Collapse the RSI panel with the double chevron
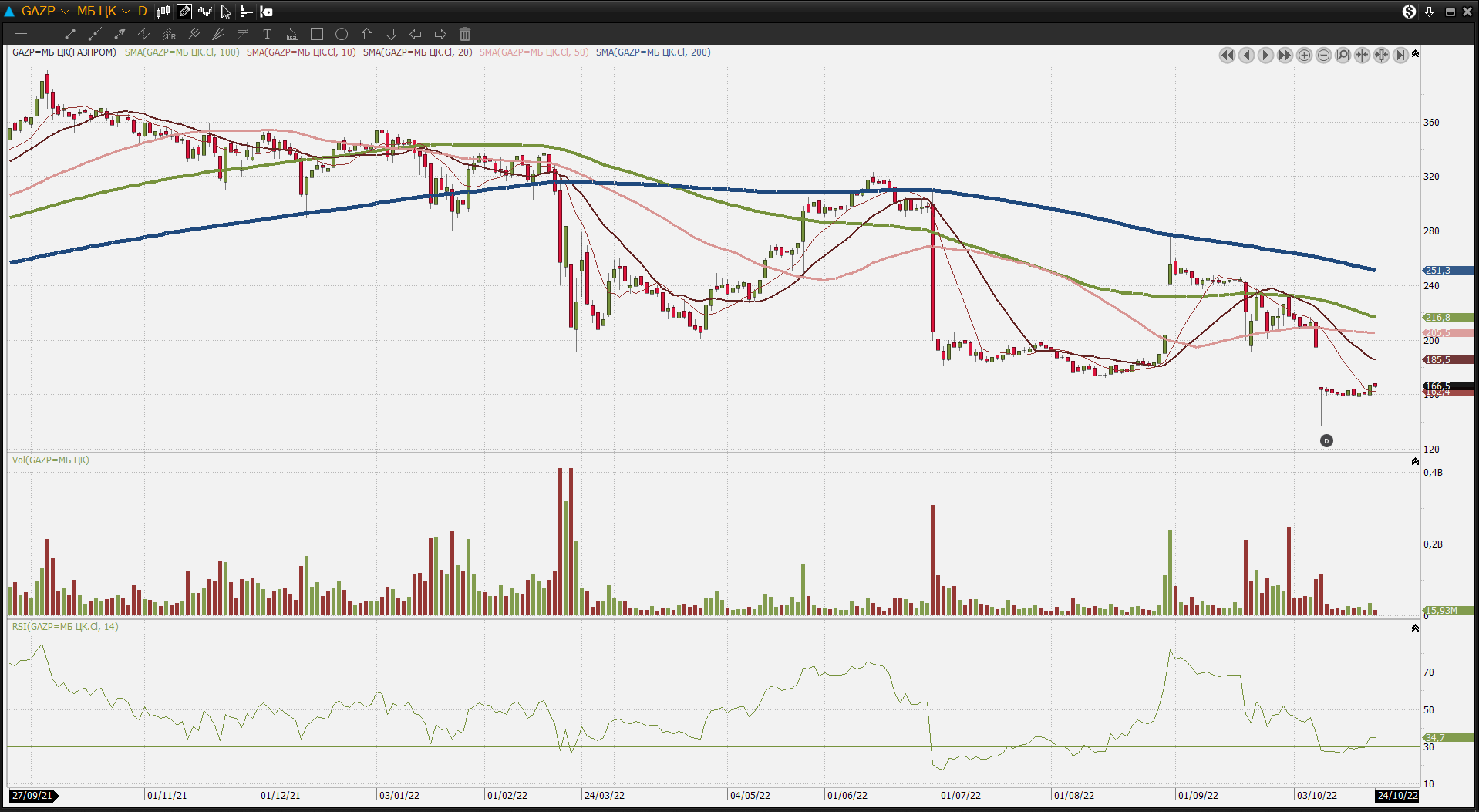Viewport: 1479px width, 812px height. (1415, 628)
